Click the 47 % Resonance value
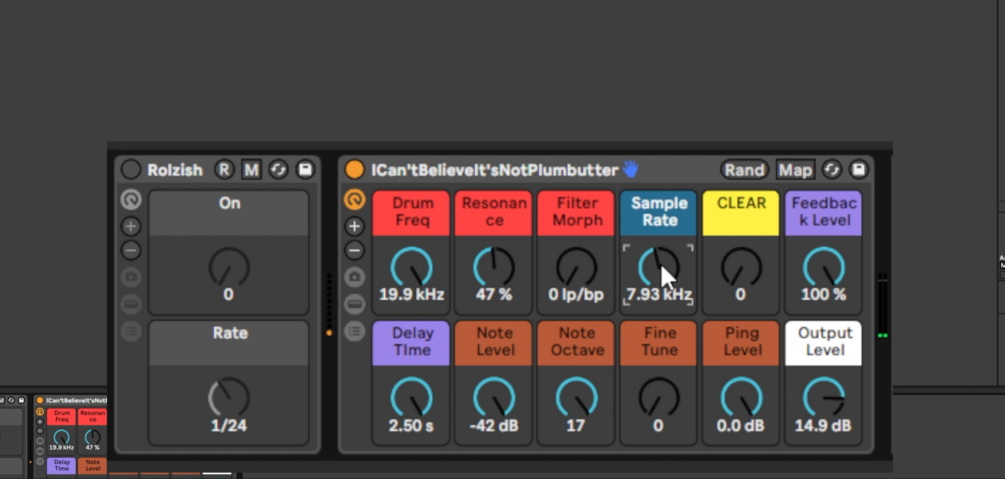The image size is (1005, 479). [x=494, y=295]
